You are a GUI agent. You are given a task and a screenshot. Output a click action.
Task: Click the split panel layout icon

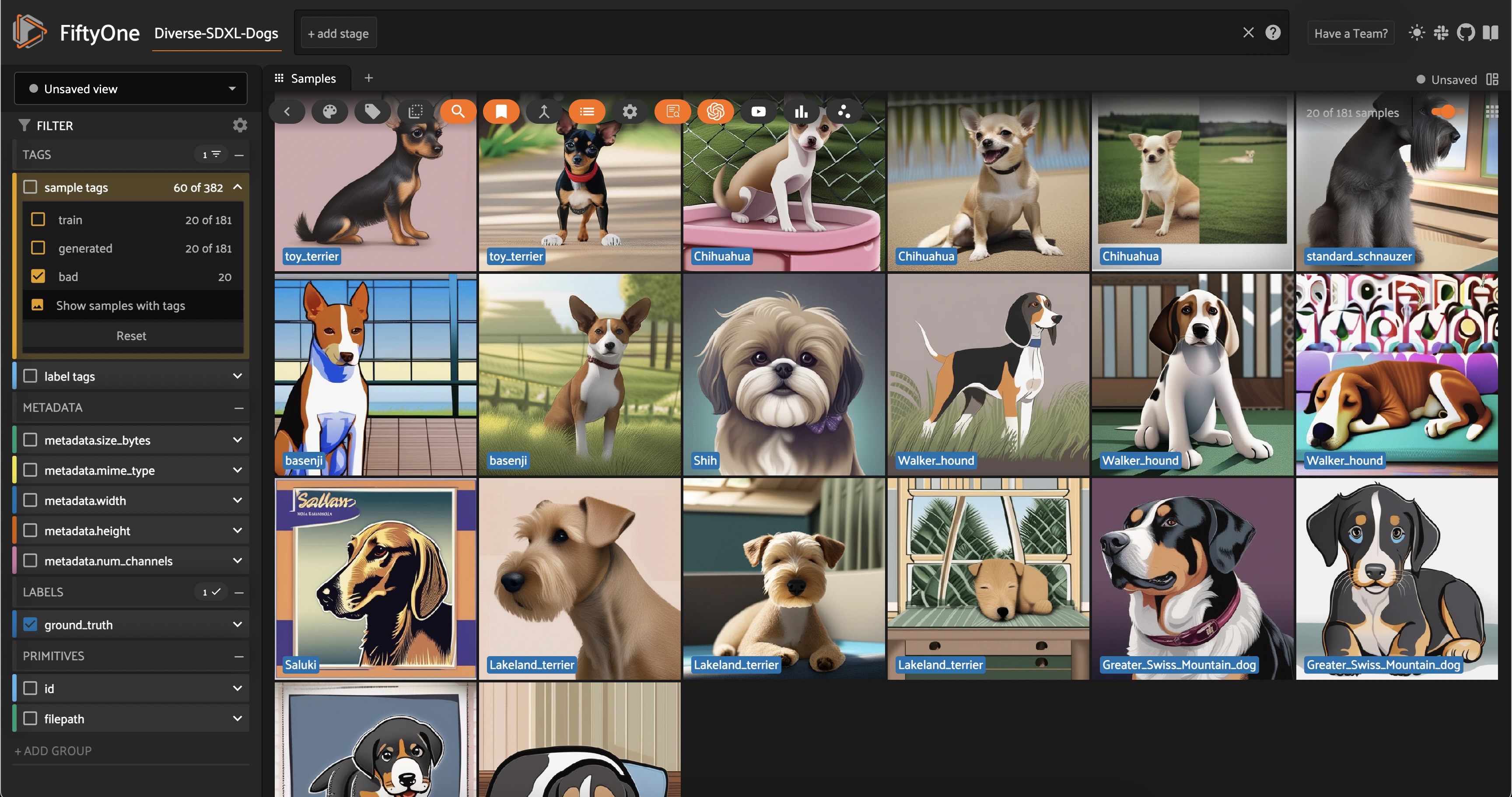(1492, 79)
